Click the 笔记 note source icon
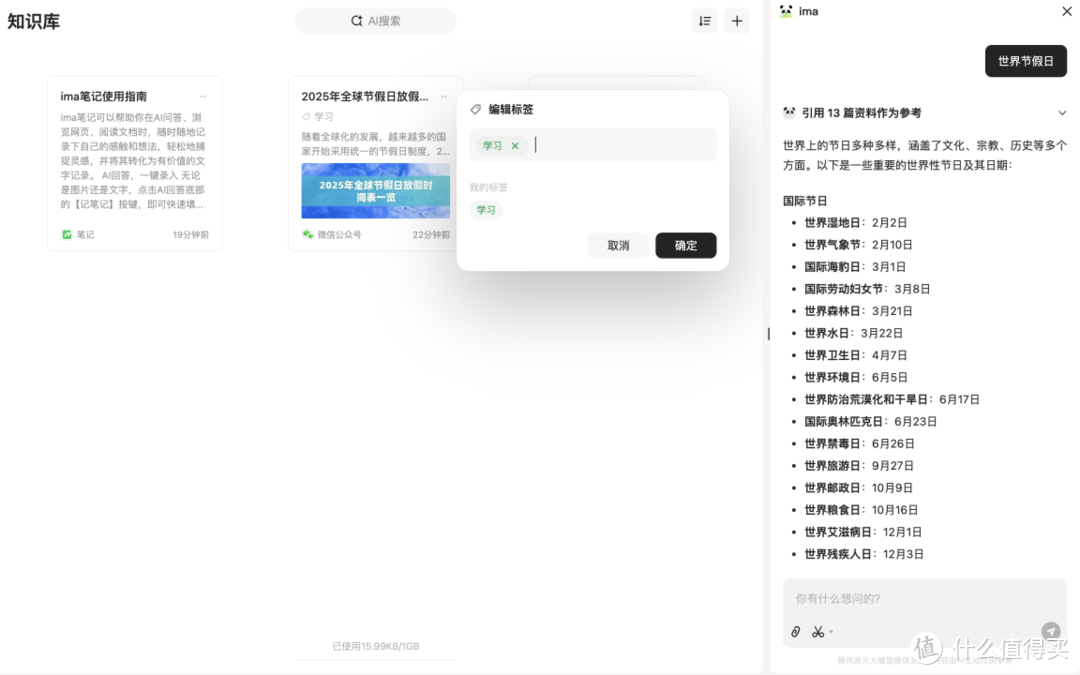Screen dimensions: 1080x675 [x=67, y=235]
